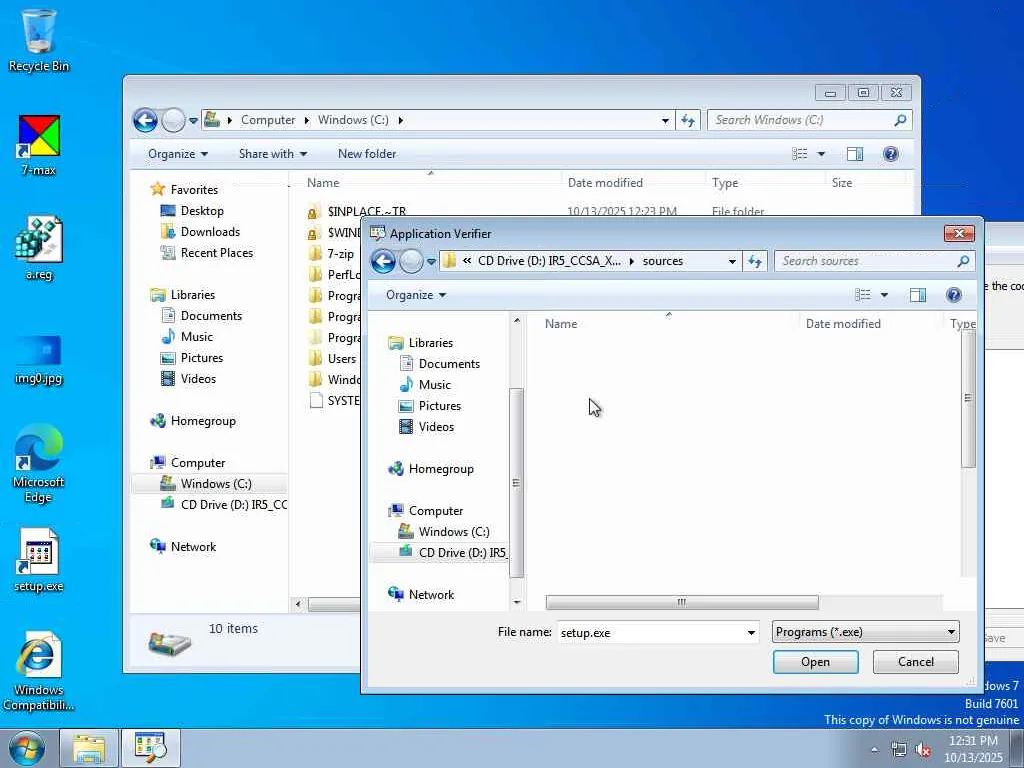Open the Programs (*.exe) file type dropdown
This screenshot has height=768, width=1024.
(x=865, y=632)
